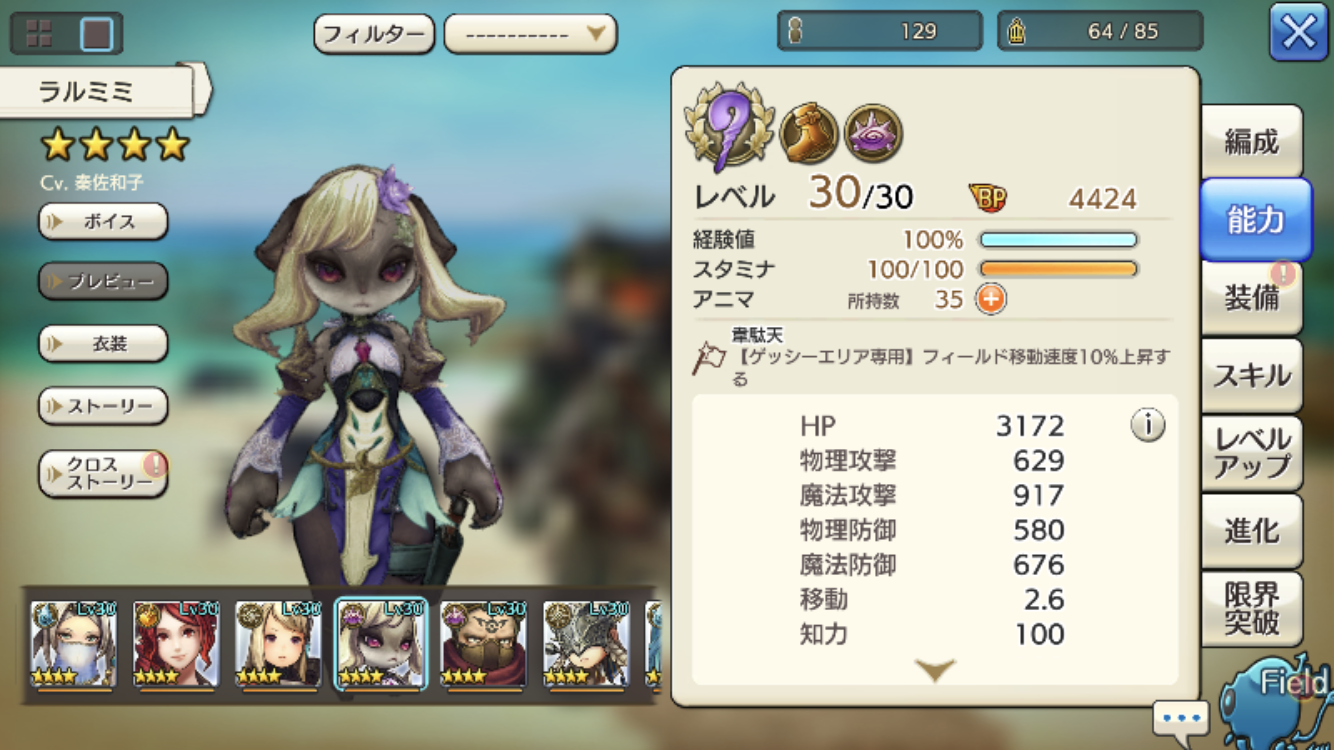Click the purple staff class emblem
The image size is (1334, 750).
pyautogui.click(x=729, y=127)
